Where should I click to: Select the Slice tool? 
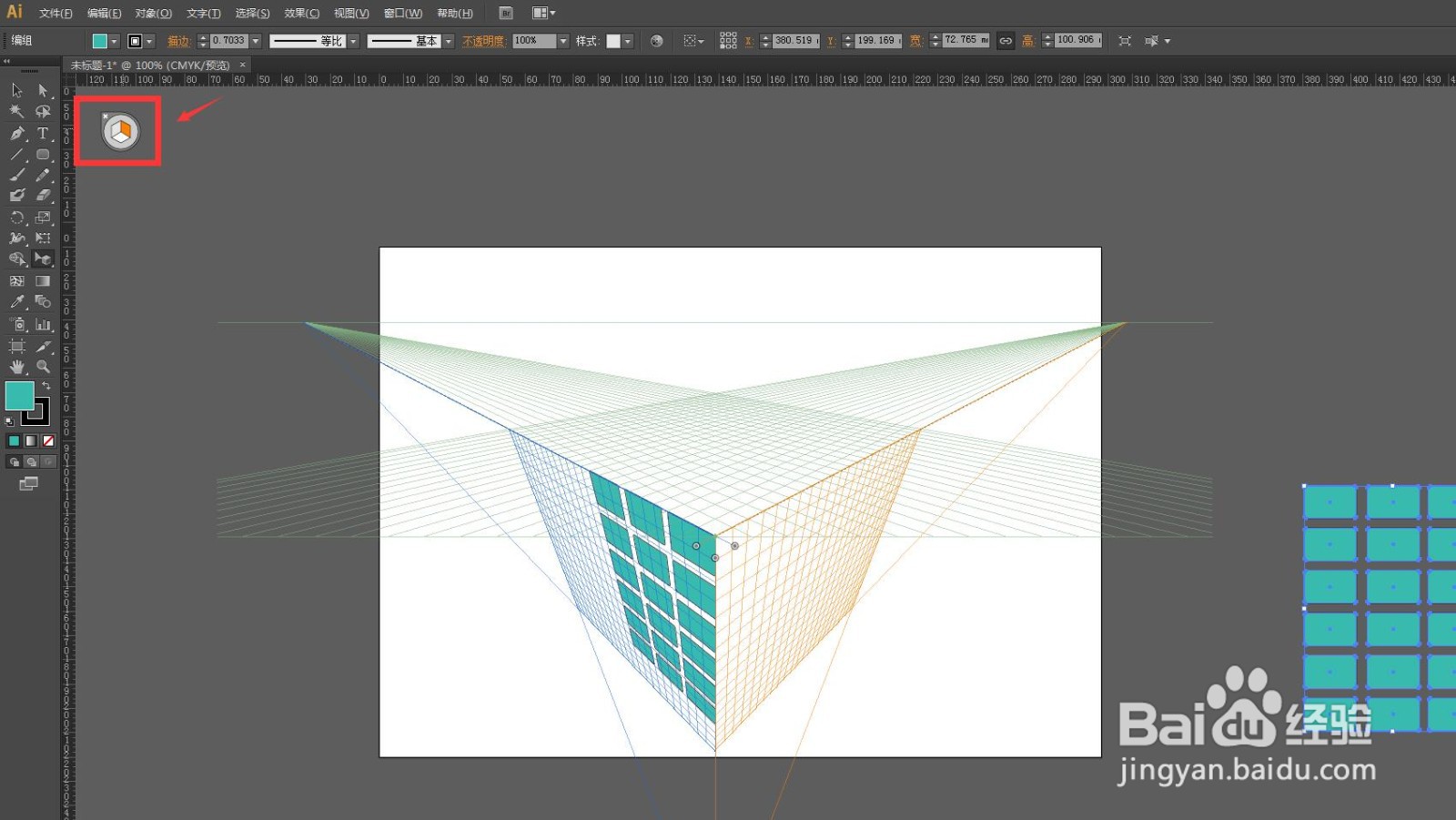43,346
